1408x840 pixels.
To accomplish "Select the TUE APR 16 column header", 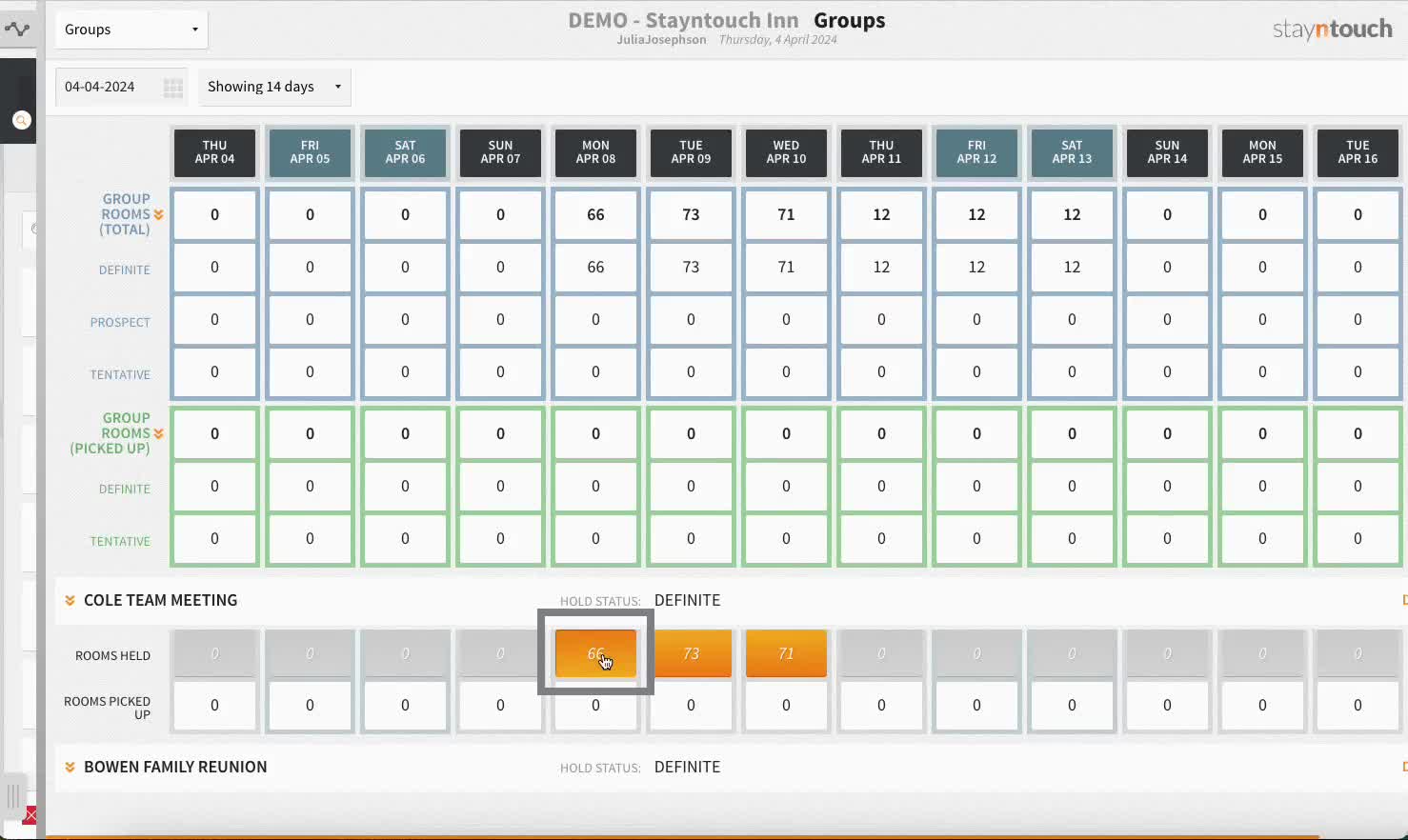I will pyautogui.click(x=1358, y=152).
